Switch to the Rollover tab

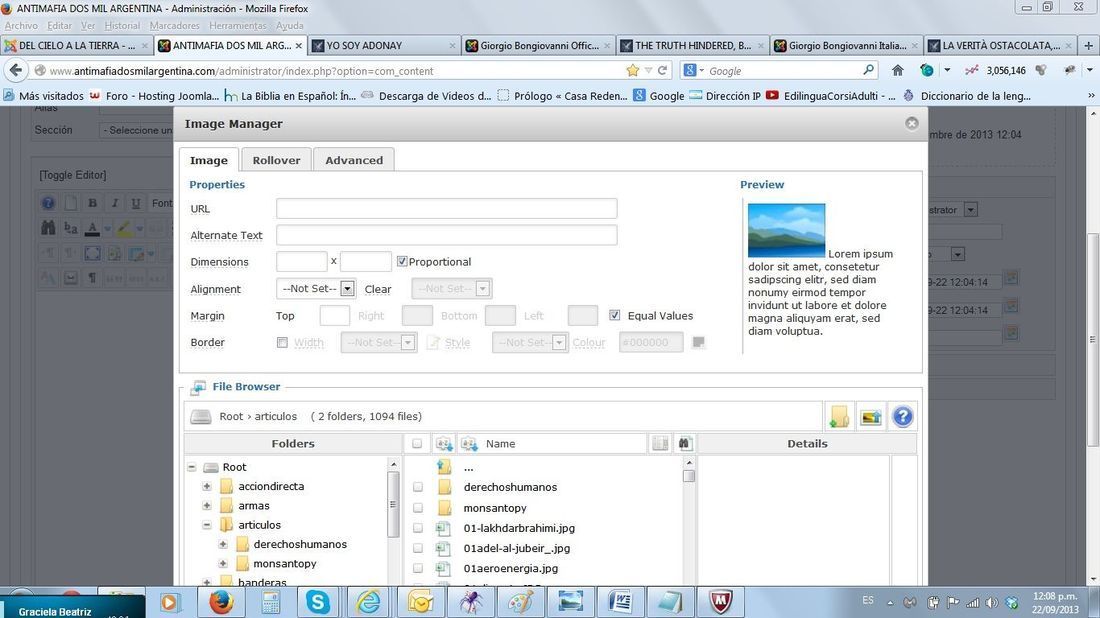pyautogui.click(x=276, y=160)
